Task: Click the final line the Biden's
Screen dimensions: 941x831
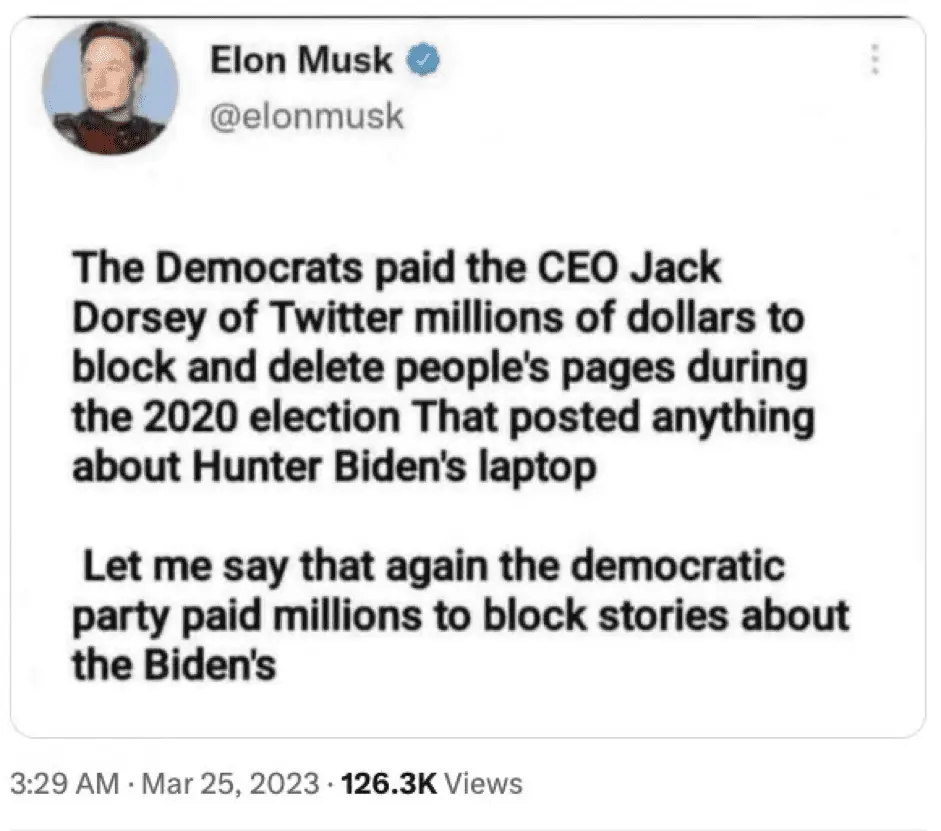Action: 173,664
